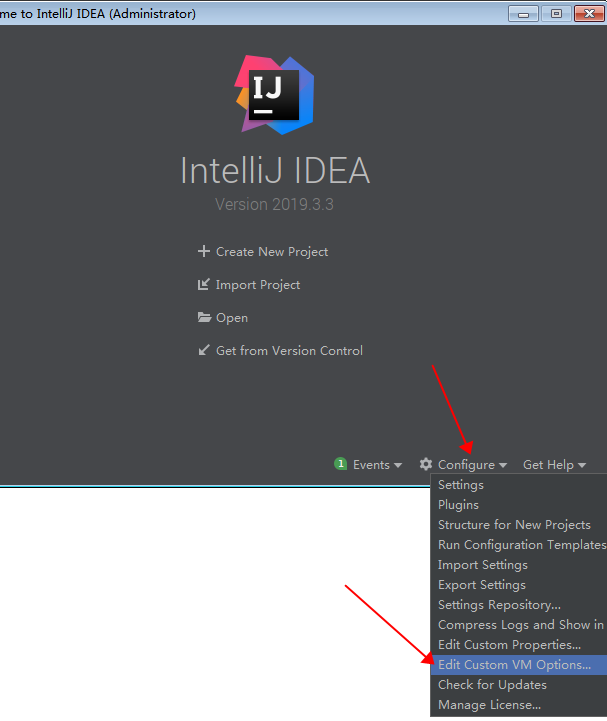Click the Import Project arrow icon
607x721 pixels.
[x=204, y=285]
